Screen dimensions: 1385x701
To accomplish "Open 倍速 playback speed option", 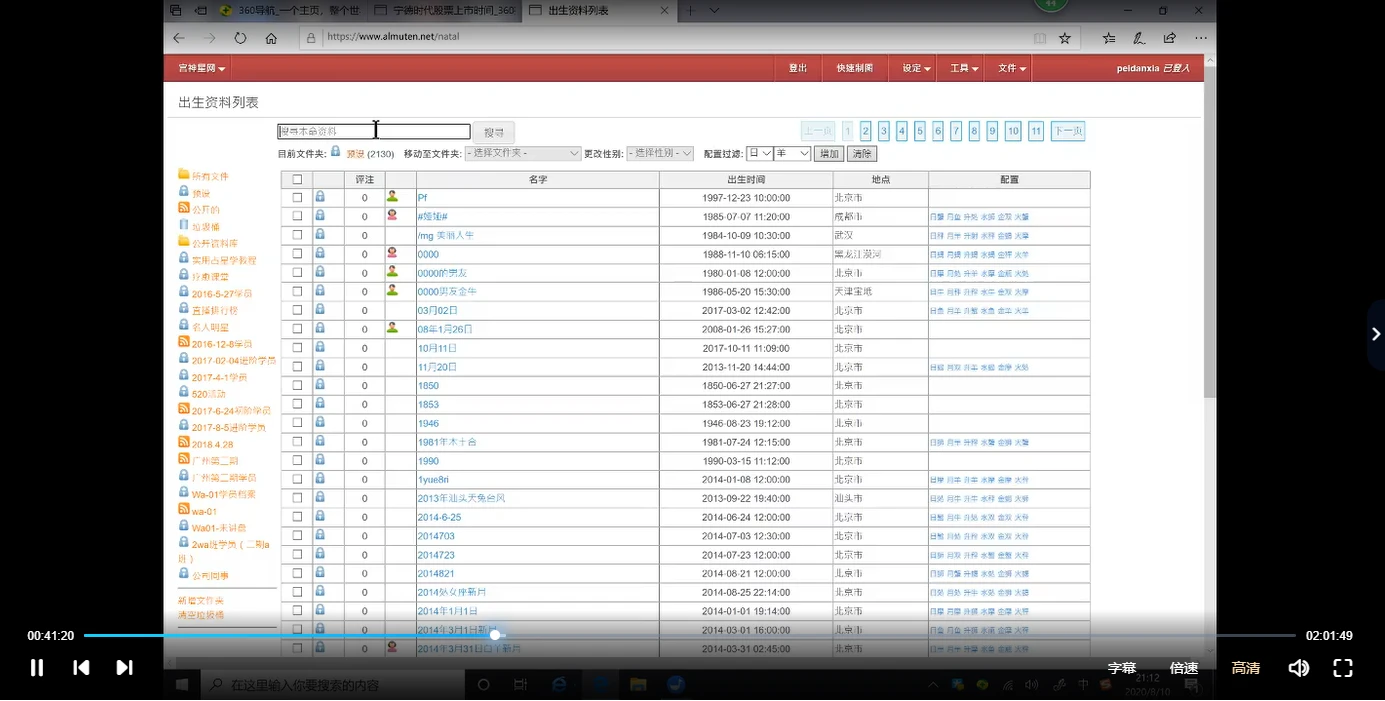I will coord(1184,668).
